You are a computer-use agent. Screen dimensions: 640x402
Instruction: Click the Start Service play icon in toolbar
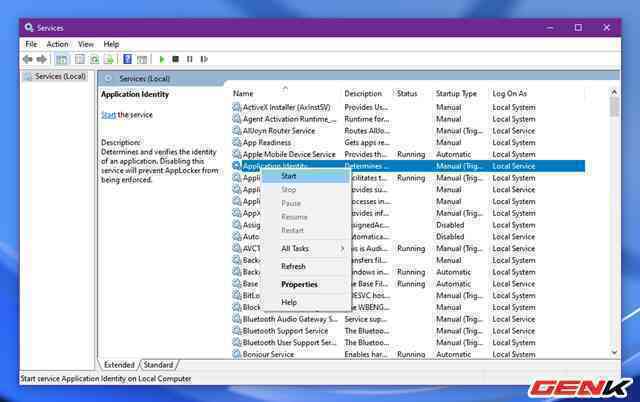162,59
